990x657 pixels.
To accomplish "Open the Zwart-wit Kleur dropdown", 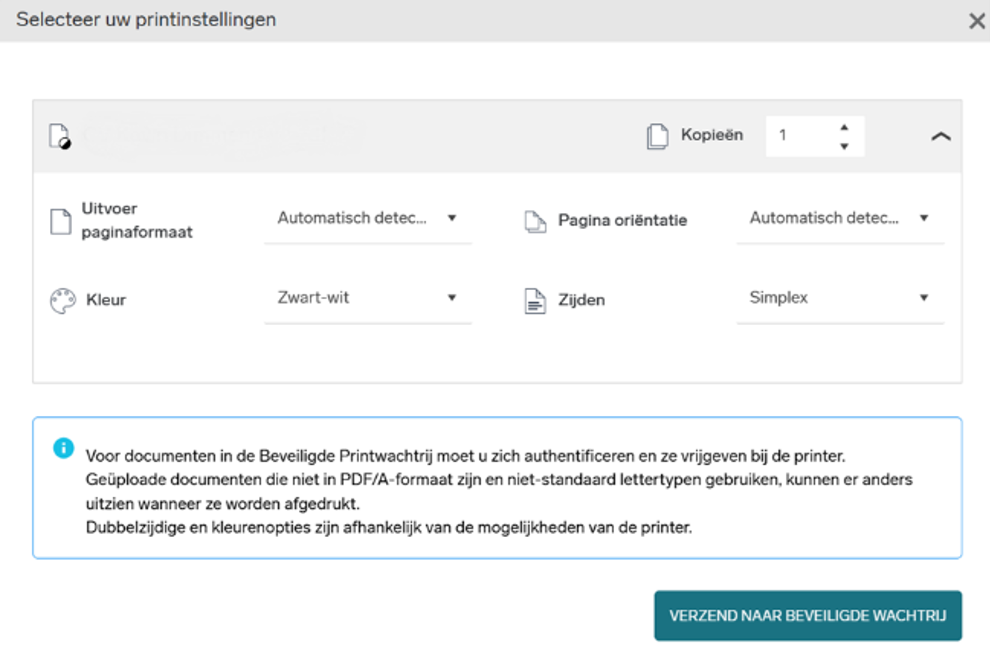I will tap(368, 298).
